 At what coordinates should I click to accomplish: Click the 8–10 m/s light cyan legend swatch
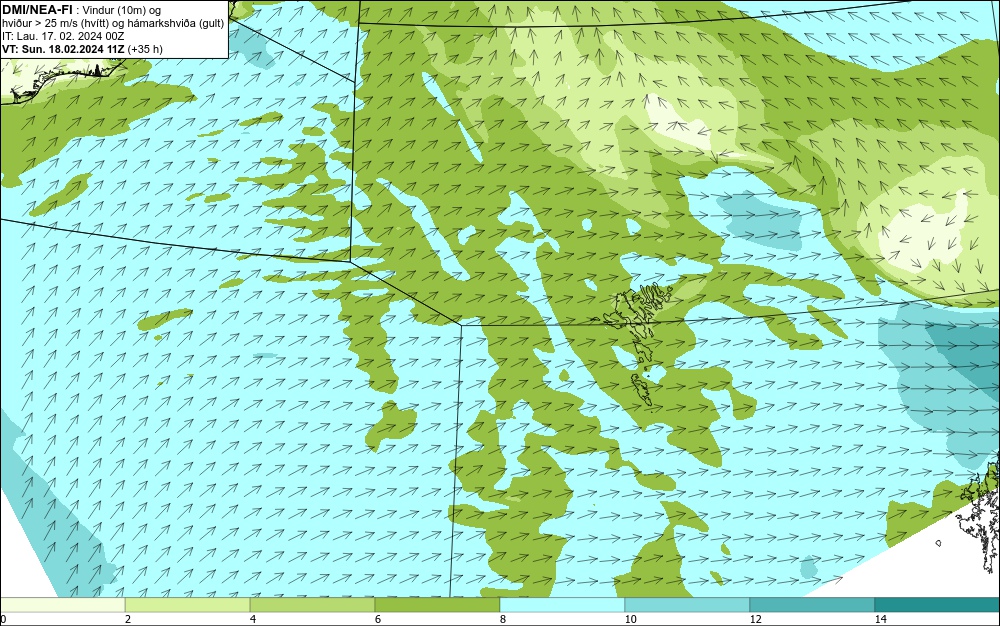tap(562, 605)
